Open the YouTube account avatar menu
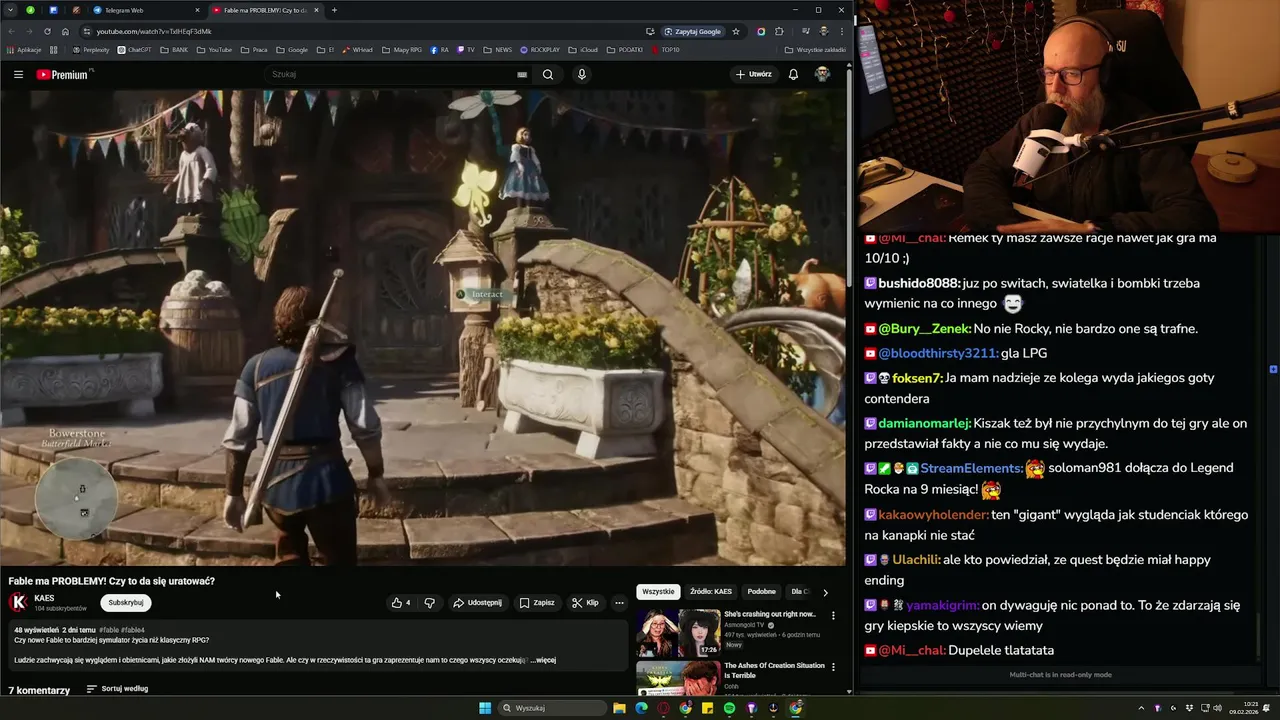This screenshot has width=1280, height=720. (x=822, y=74)
